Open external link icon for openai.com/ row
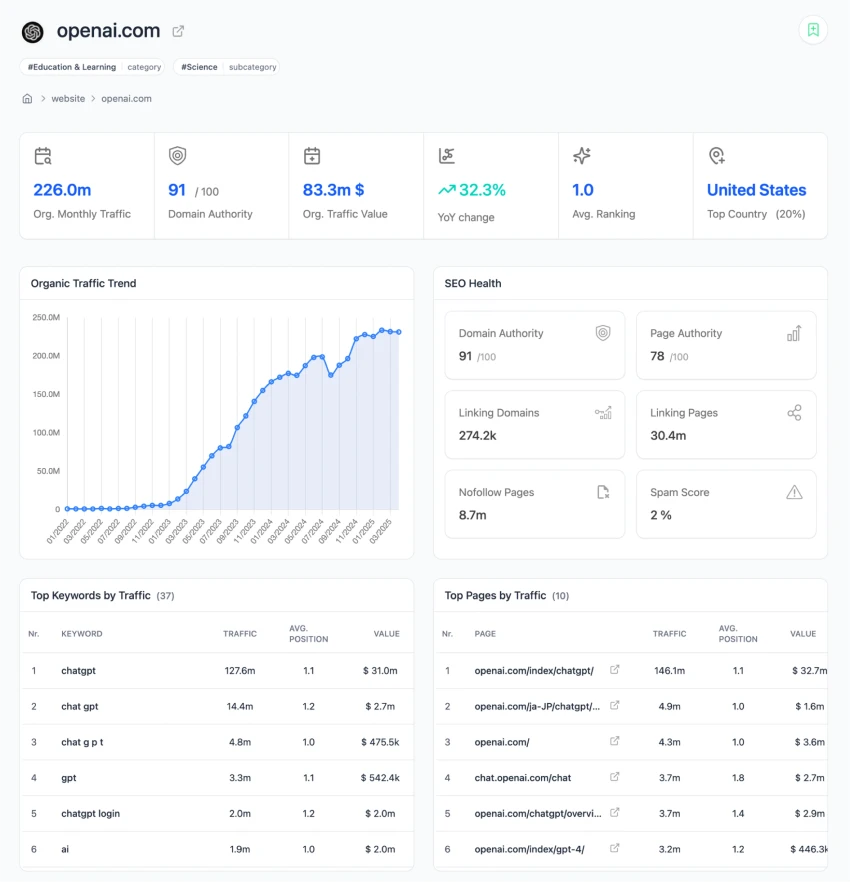Viewport: 850px width, 882px height. (614, 741)
